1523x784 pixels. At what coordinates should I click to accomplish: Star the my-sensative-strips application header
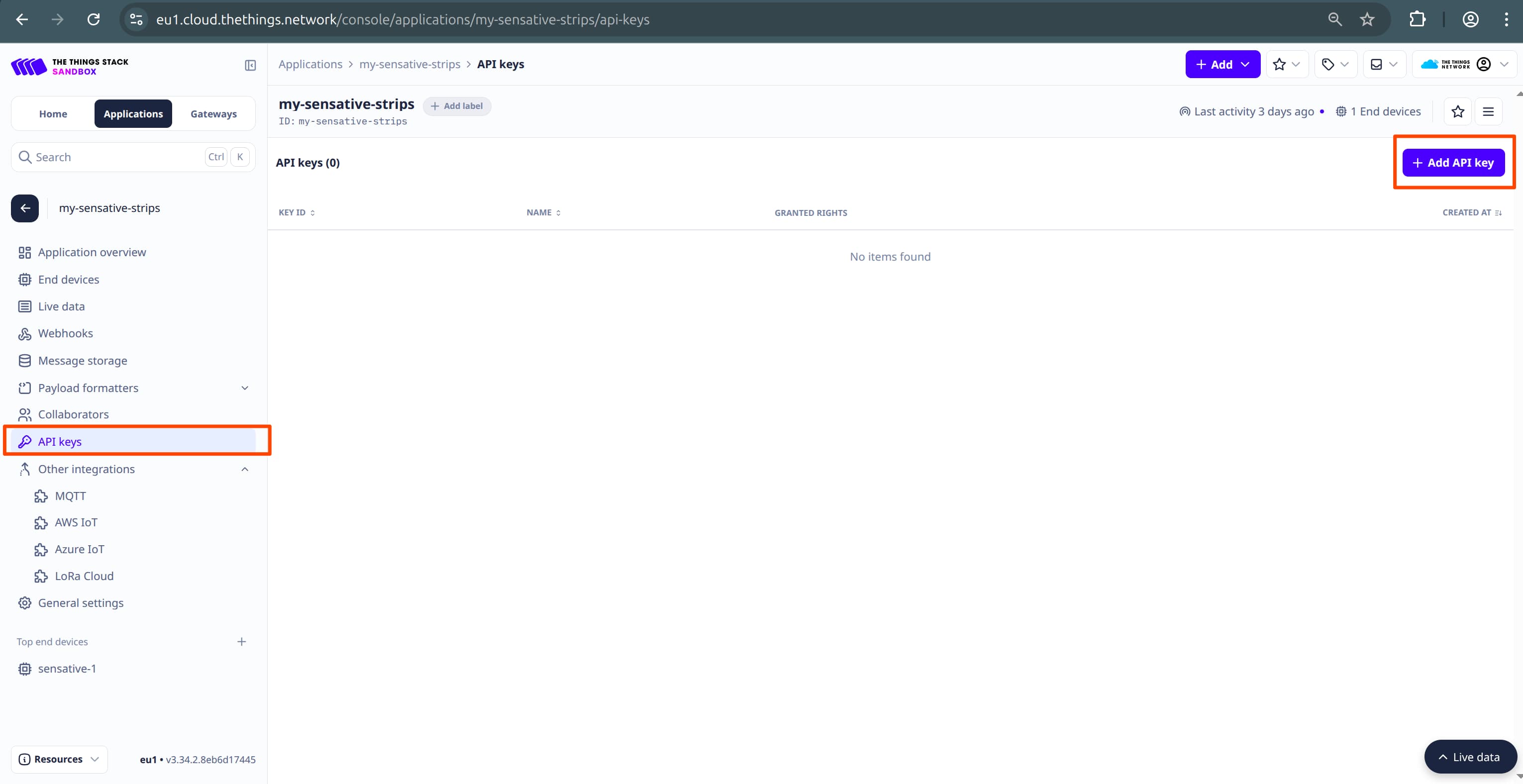(1458, 111)
